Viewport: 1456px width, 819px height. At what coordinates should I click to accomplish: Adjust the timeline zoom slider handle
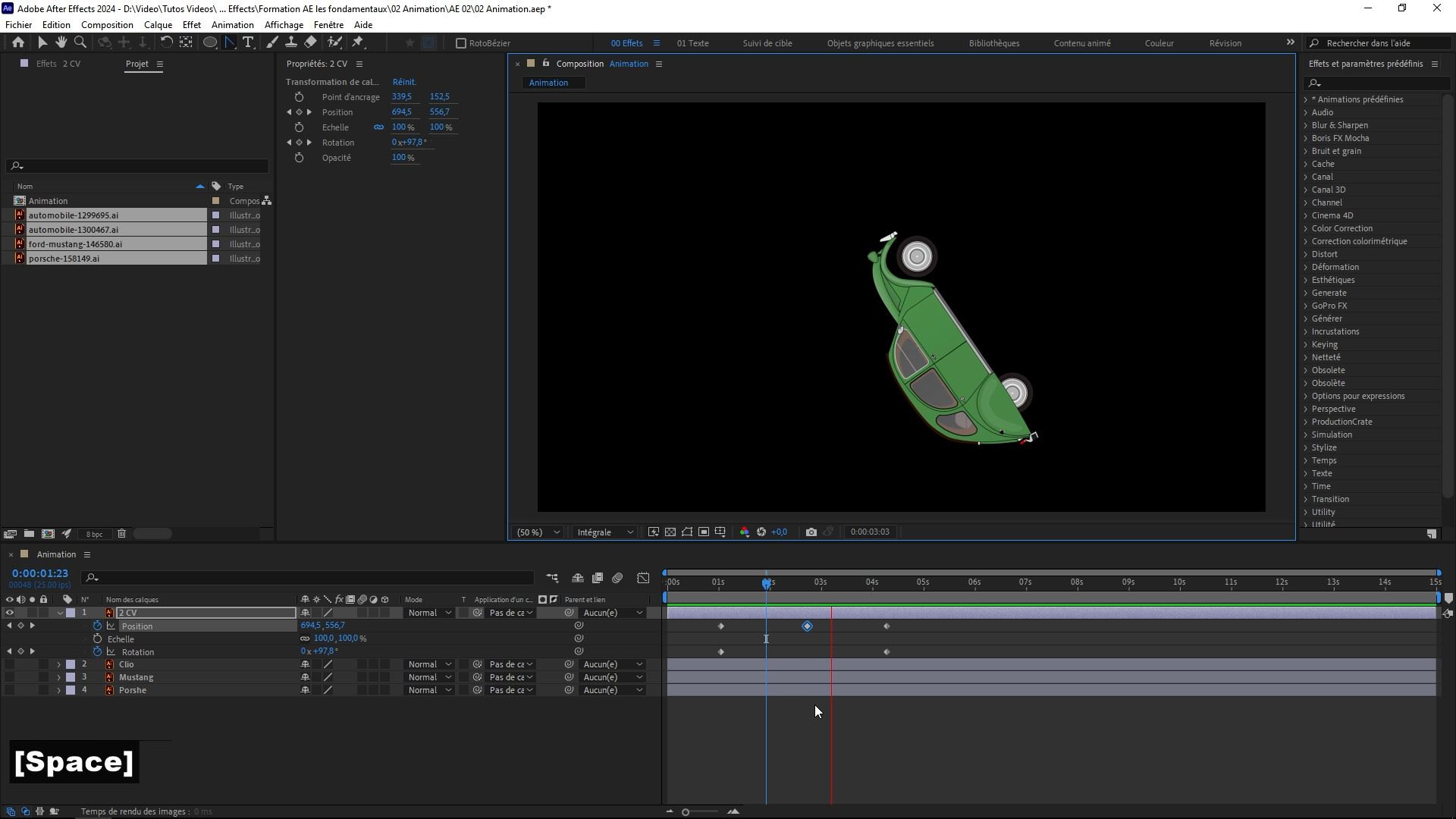pyautogui.click(x=685, y=812)
